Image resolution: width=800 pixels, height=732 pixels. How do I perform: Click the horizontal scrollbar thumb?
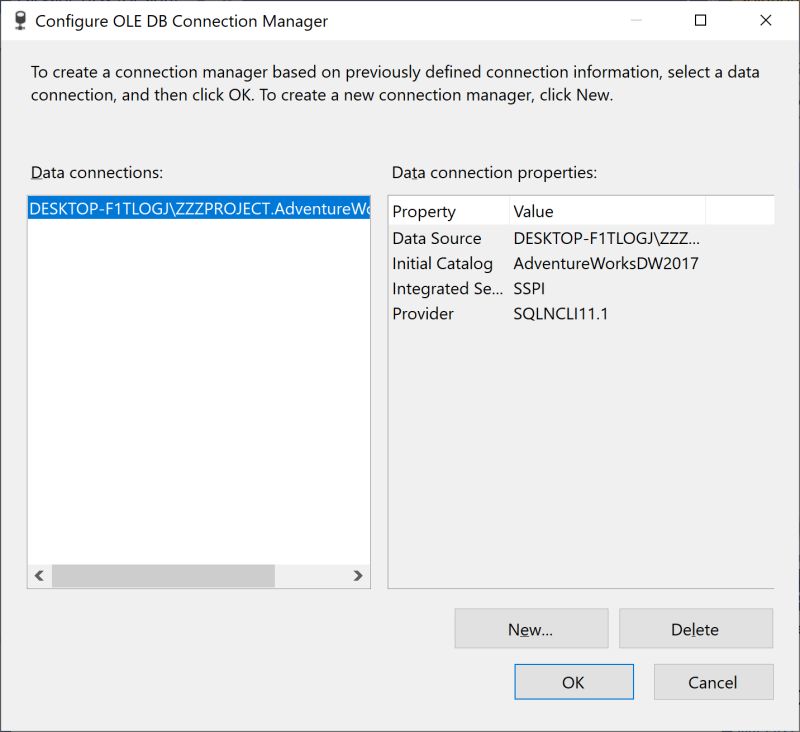pos(165,577)
